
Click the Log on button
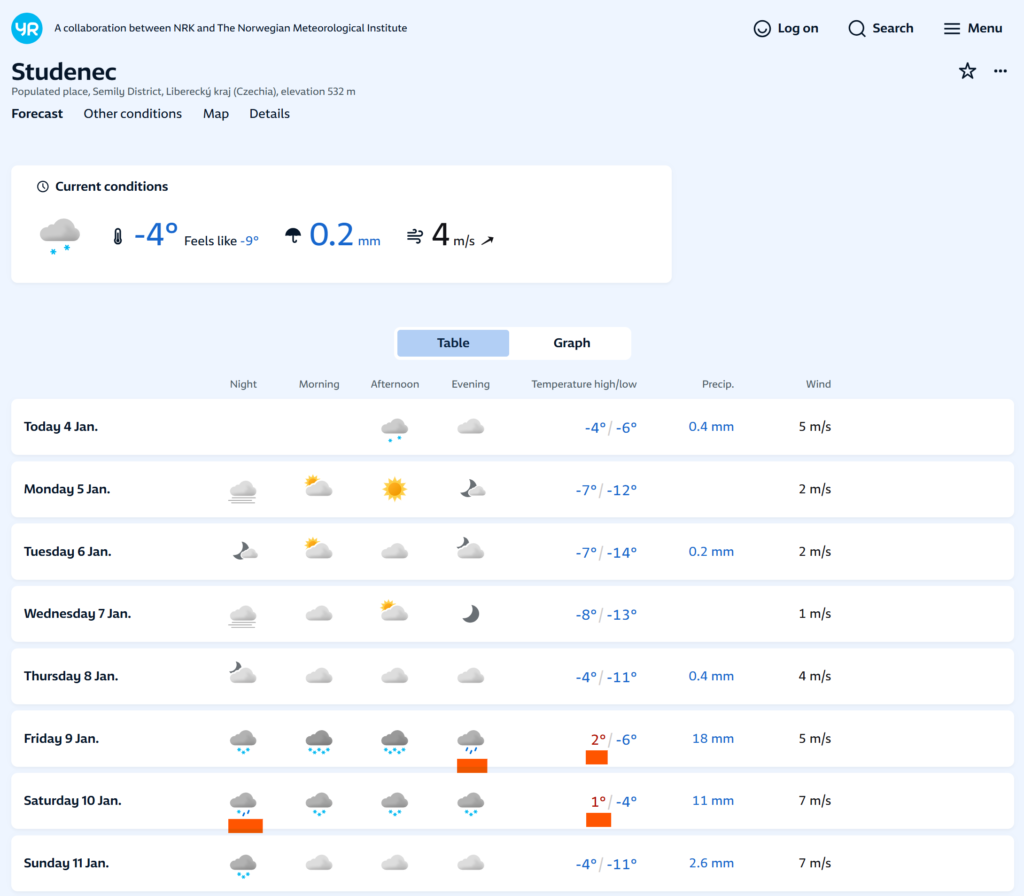[786, 28]
